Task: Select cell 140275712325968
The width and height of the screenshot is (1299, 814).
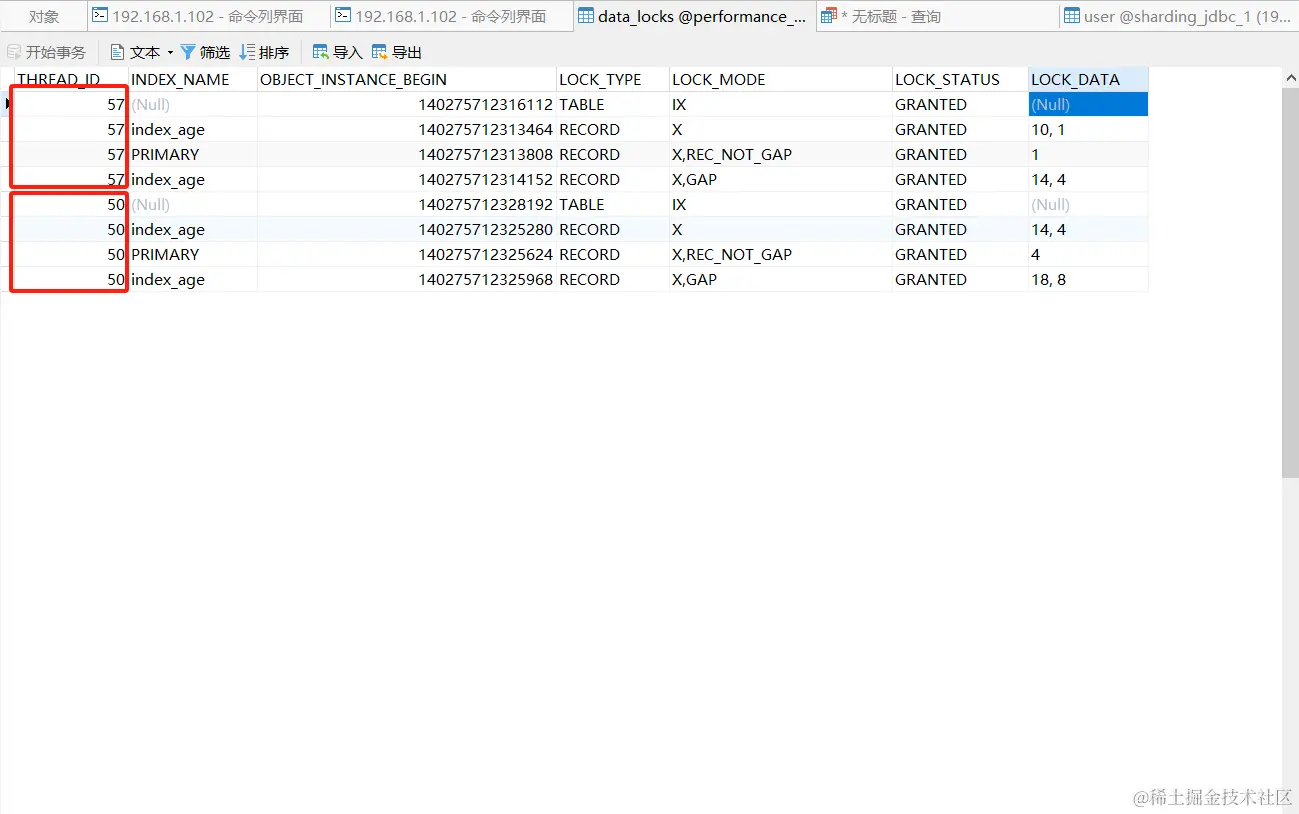Action: pos(407,280)
